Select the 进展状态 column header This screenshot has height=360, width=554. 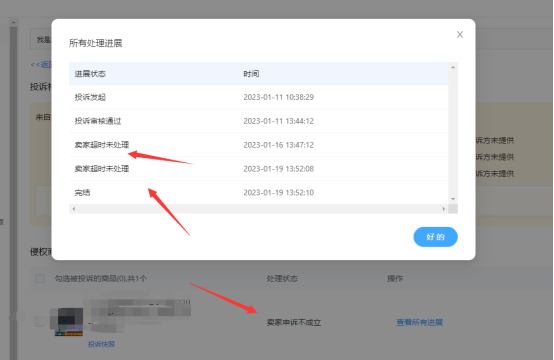(90, 73)
